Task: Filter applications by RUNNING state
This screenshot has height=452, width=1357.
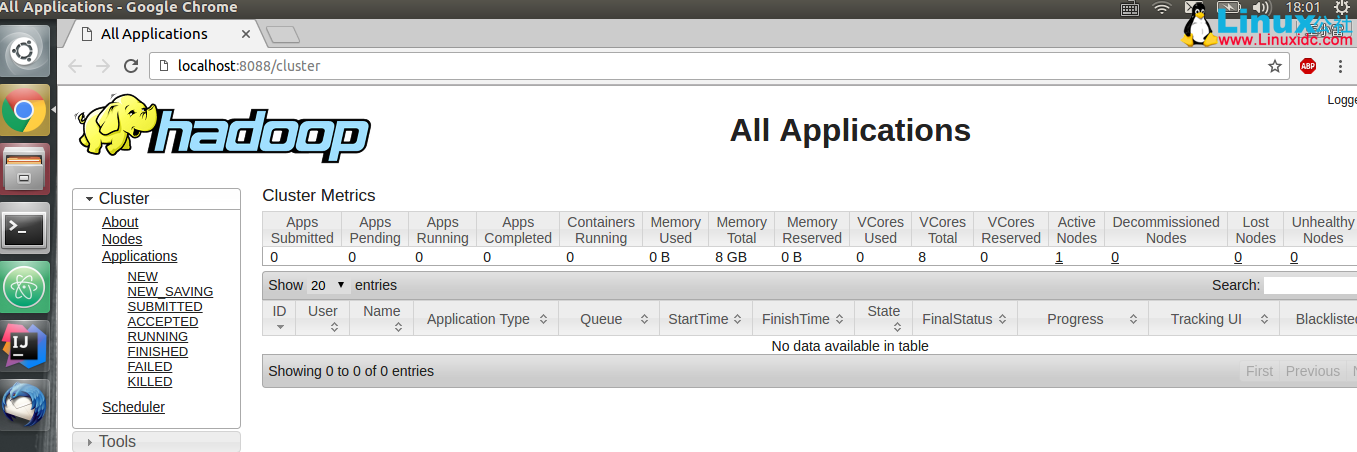Action: 158,337
